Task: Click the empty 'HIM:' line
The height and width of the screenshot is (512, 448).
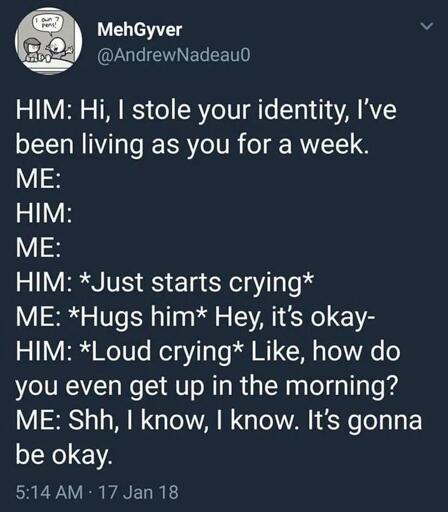Action: pos(44,213)
